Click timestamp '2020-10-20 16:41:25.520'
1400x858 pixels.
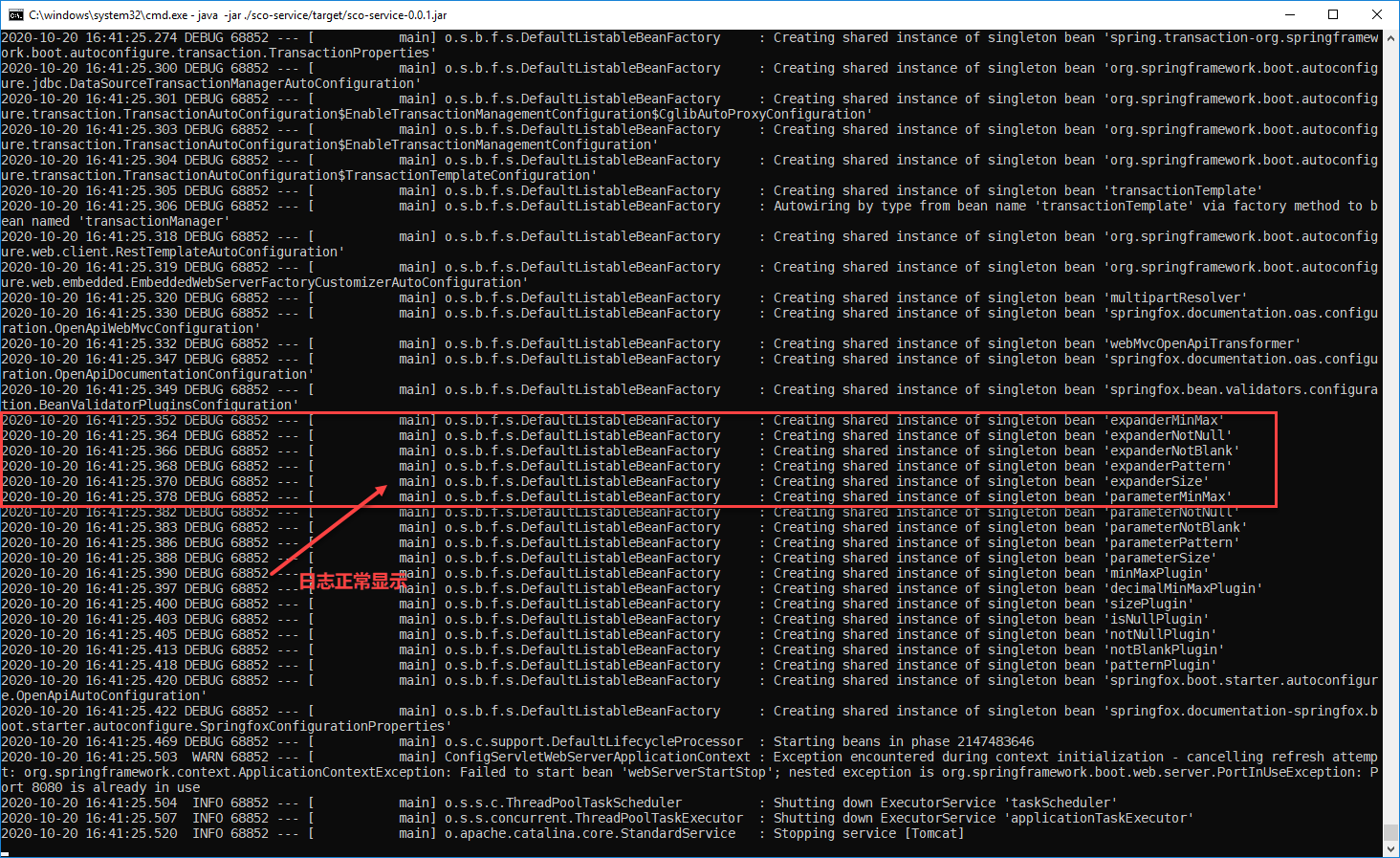coord(89,834)
